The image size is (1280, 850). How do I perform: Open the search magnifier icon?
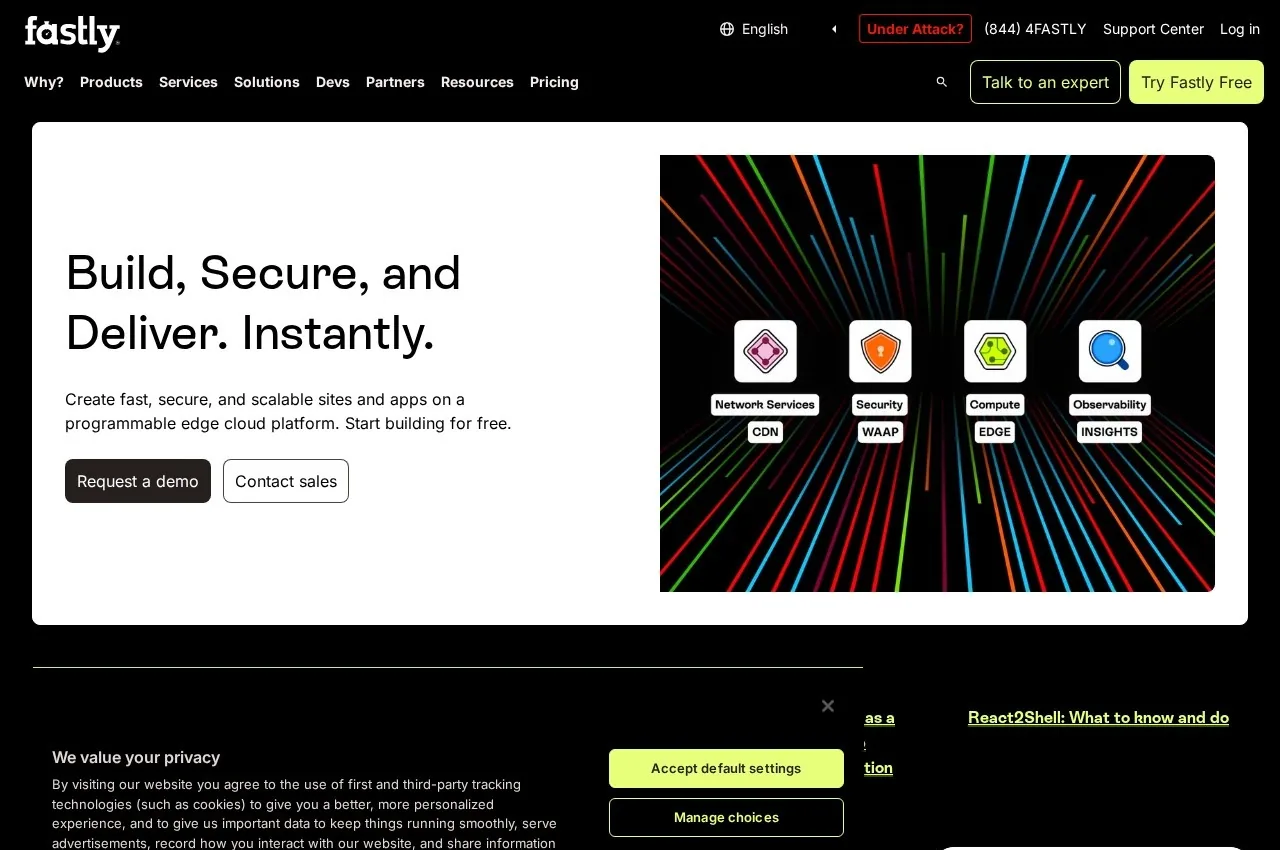[x=941, y=82]
